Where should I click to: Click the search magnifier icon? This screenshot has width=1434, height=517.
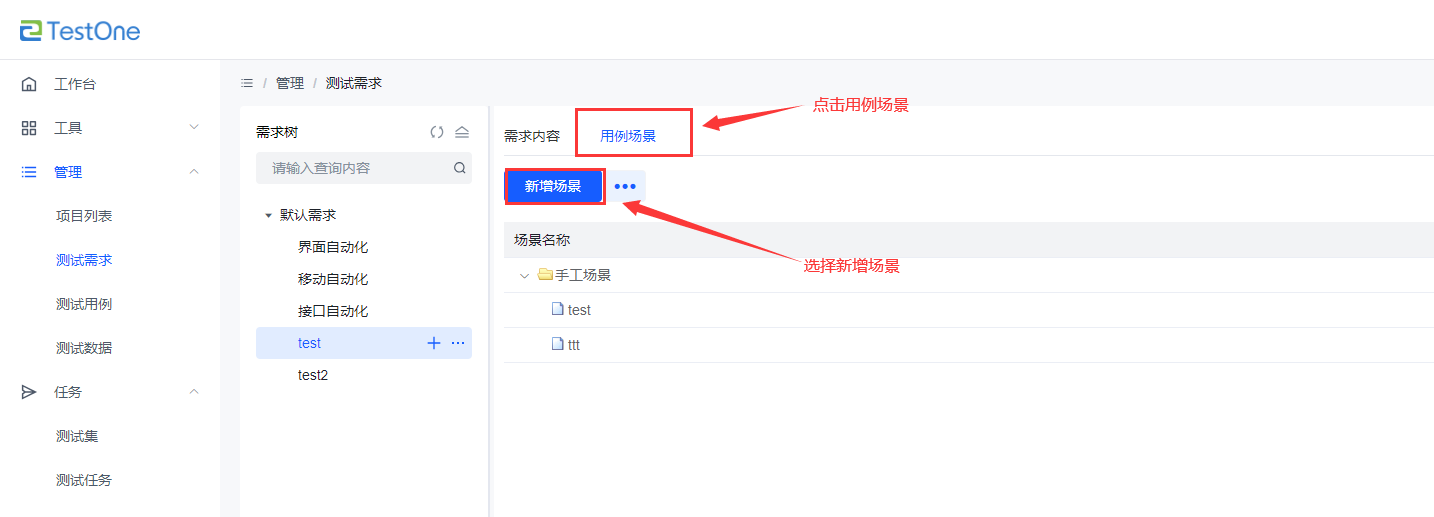tap(460, 168)
